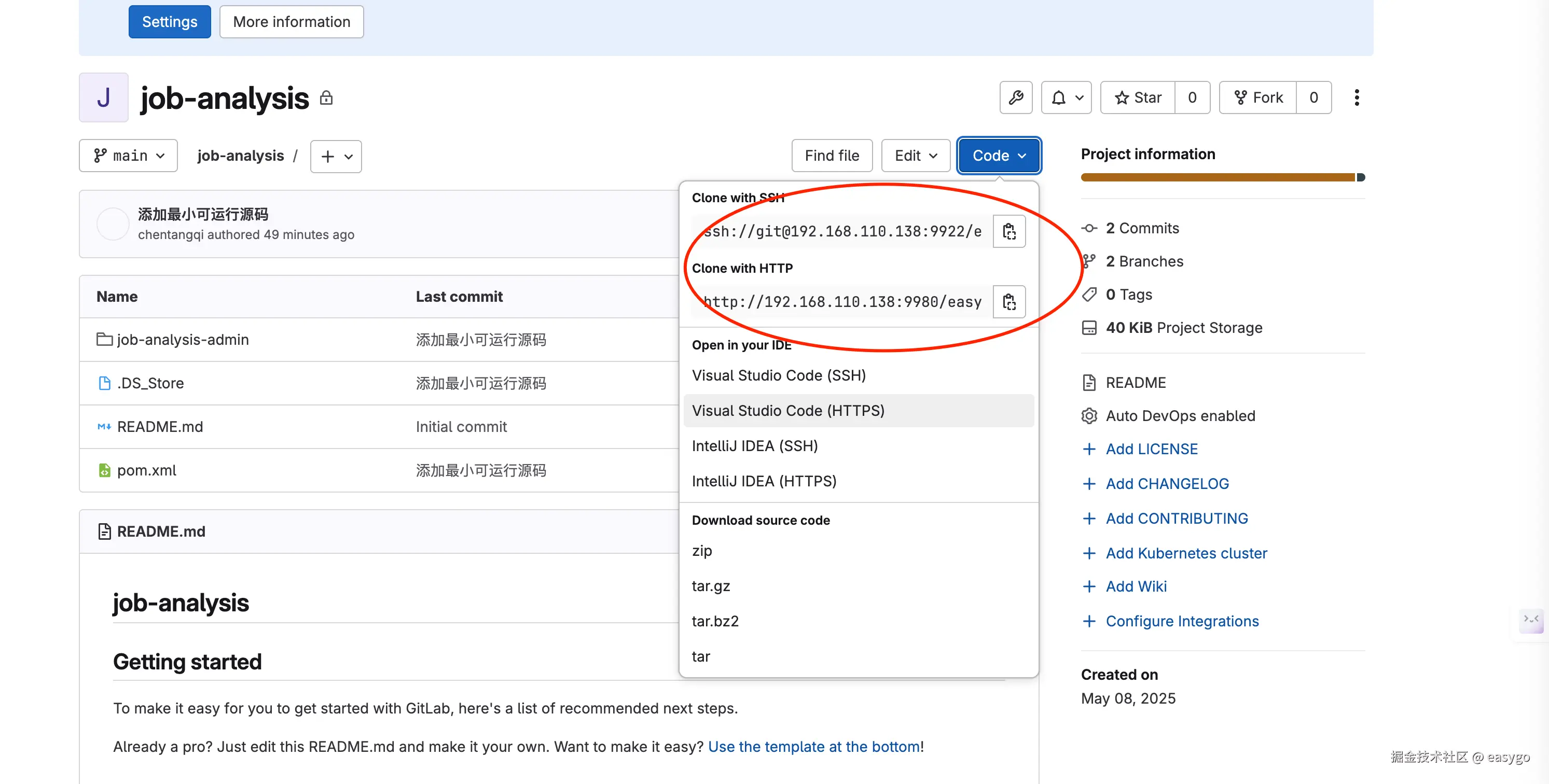Select Visual Studio Code (HTTPS) option
Viewport: 1549px width, 784px height.
point(788,411)
